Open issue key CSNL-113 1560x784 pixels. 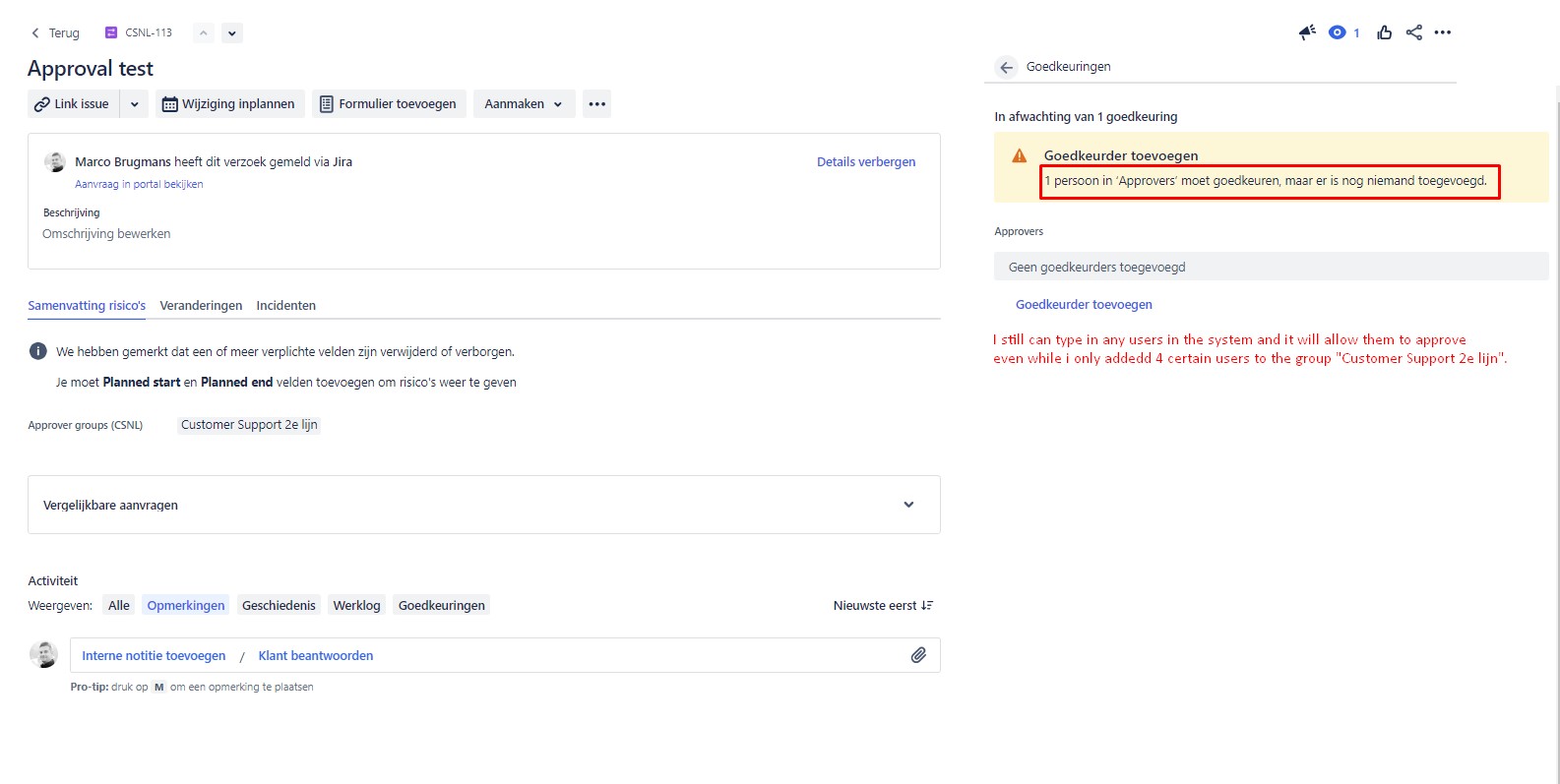click(149, 32)
